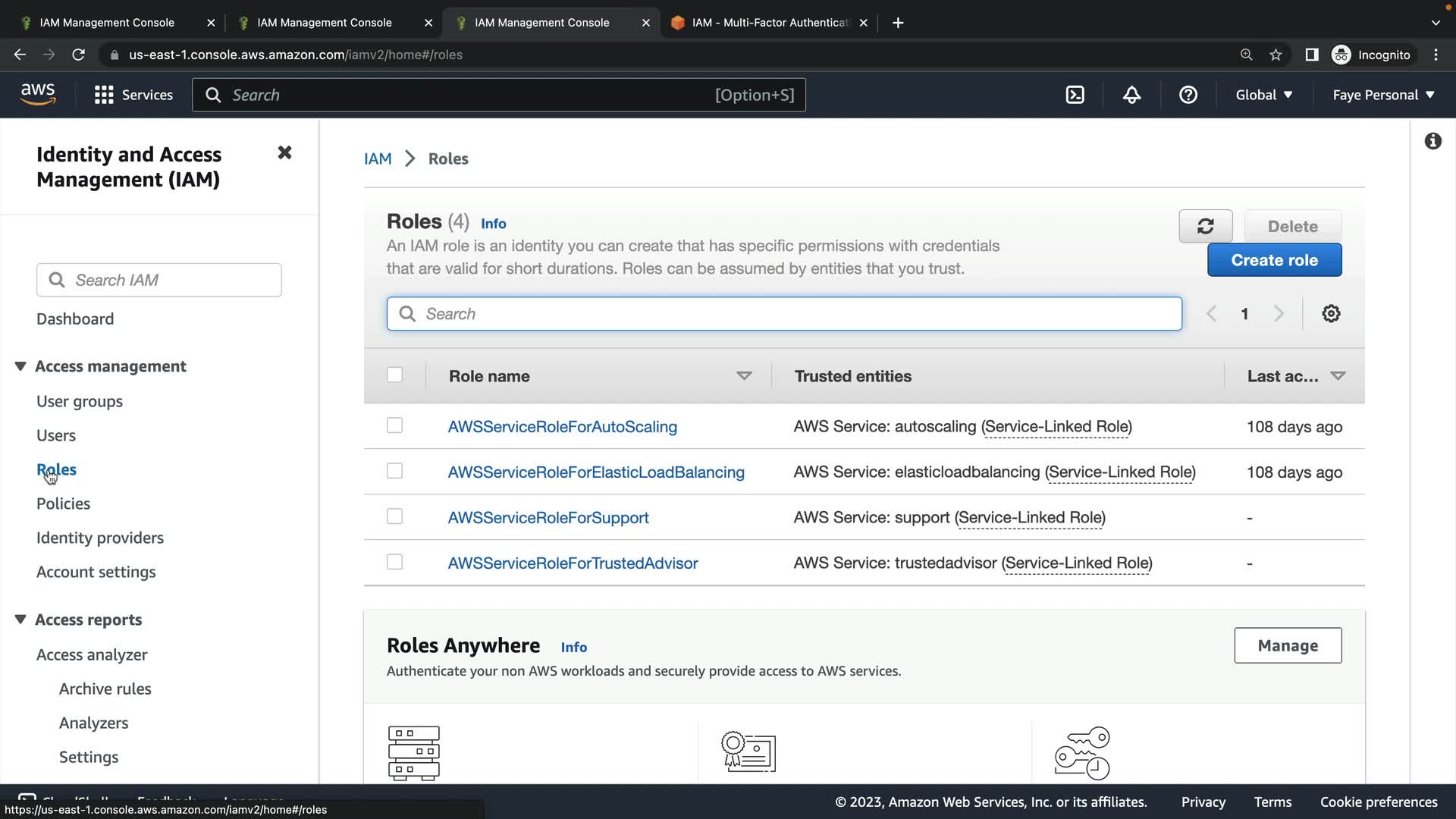Viewport: 1456px width, 819px height.
Task: Open Policies in the sidebar
Action: (63, 504)
